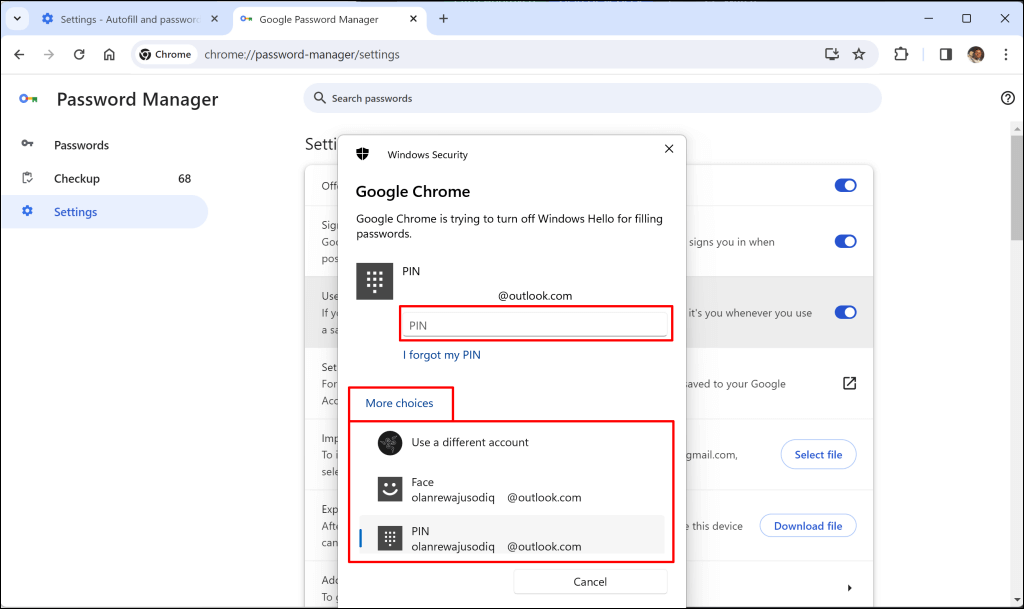Image resolution: width=1024 pixels, height=609 pixels.
Task: Open the side panel icon
Action: [945, 54]
